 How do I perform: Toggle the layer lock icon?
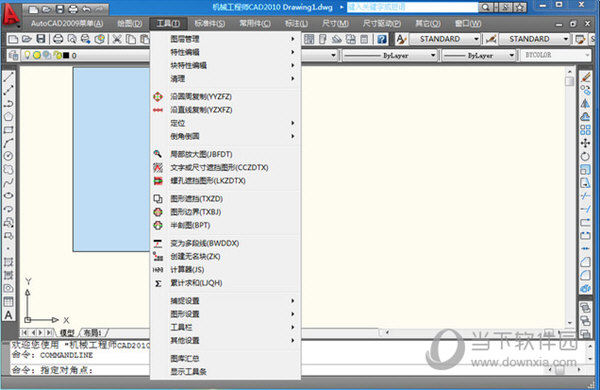pyautogui.click(x=57, y=55)
